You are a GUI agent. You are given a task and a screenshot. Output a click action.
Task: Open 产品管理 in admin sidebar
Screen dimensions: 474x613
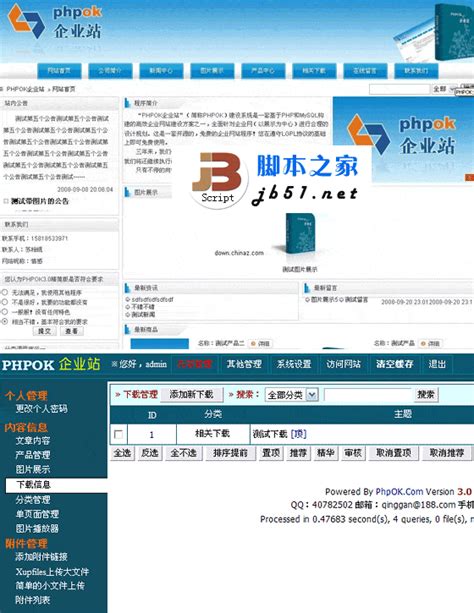click(33, 455)
